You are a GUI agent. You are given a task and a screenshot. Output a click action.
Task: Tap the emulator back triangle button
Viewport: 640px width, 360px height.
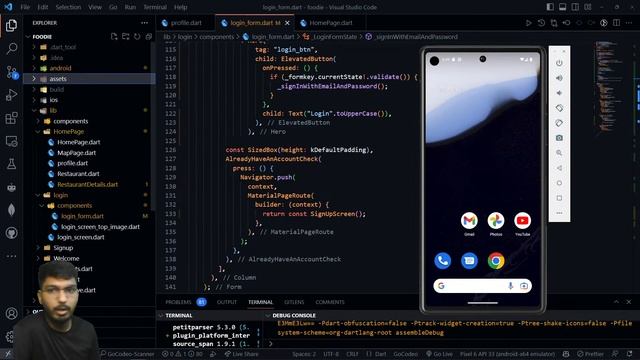559,168
